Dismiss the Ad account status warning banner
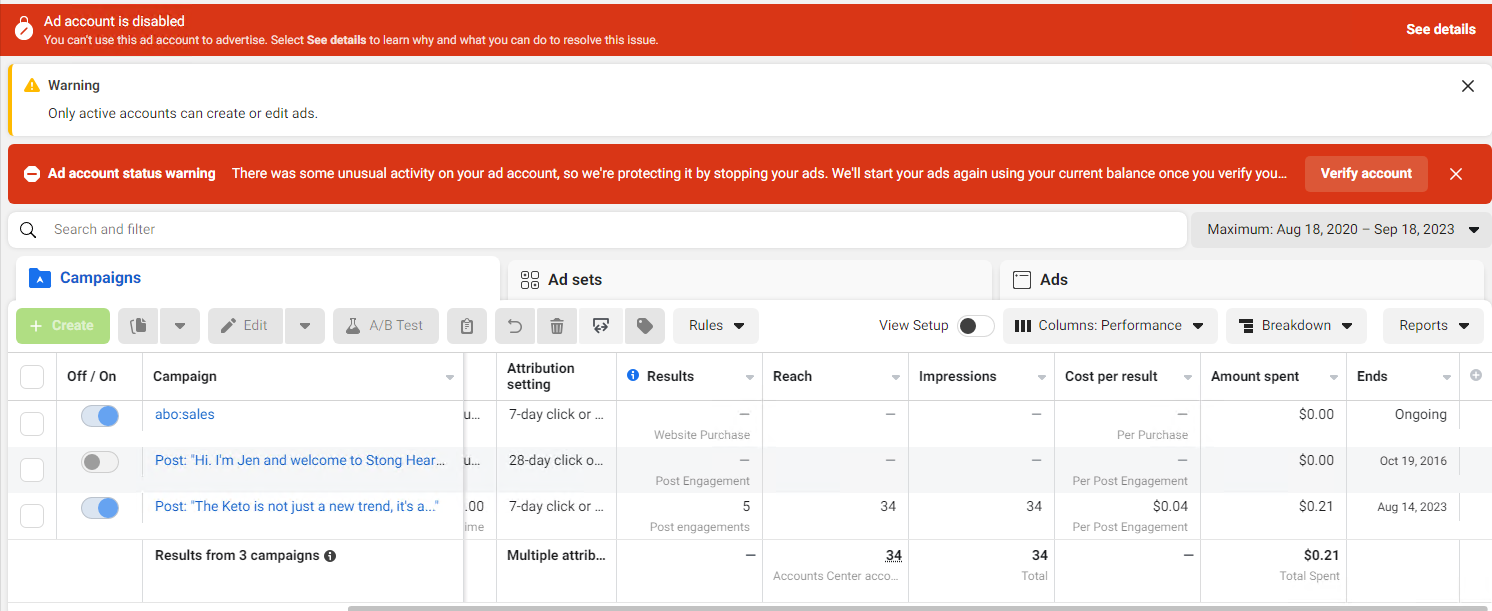Screen dimensions: 1492x611 1456,174
